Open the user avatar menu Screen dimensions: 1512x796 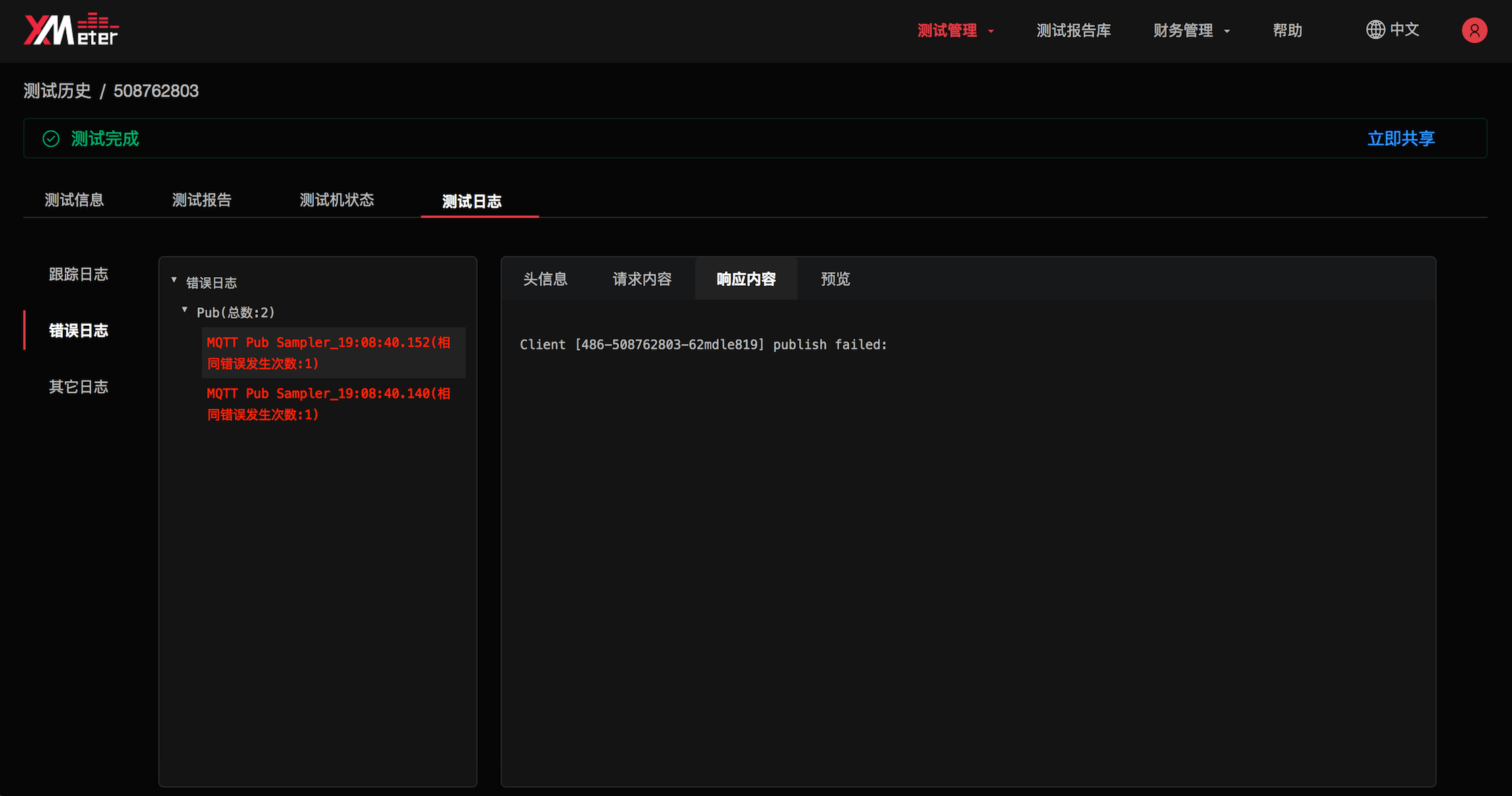(1475, 30)
